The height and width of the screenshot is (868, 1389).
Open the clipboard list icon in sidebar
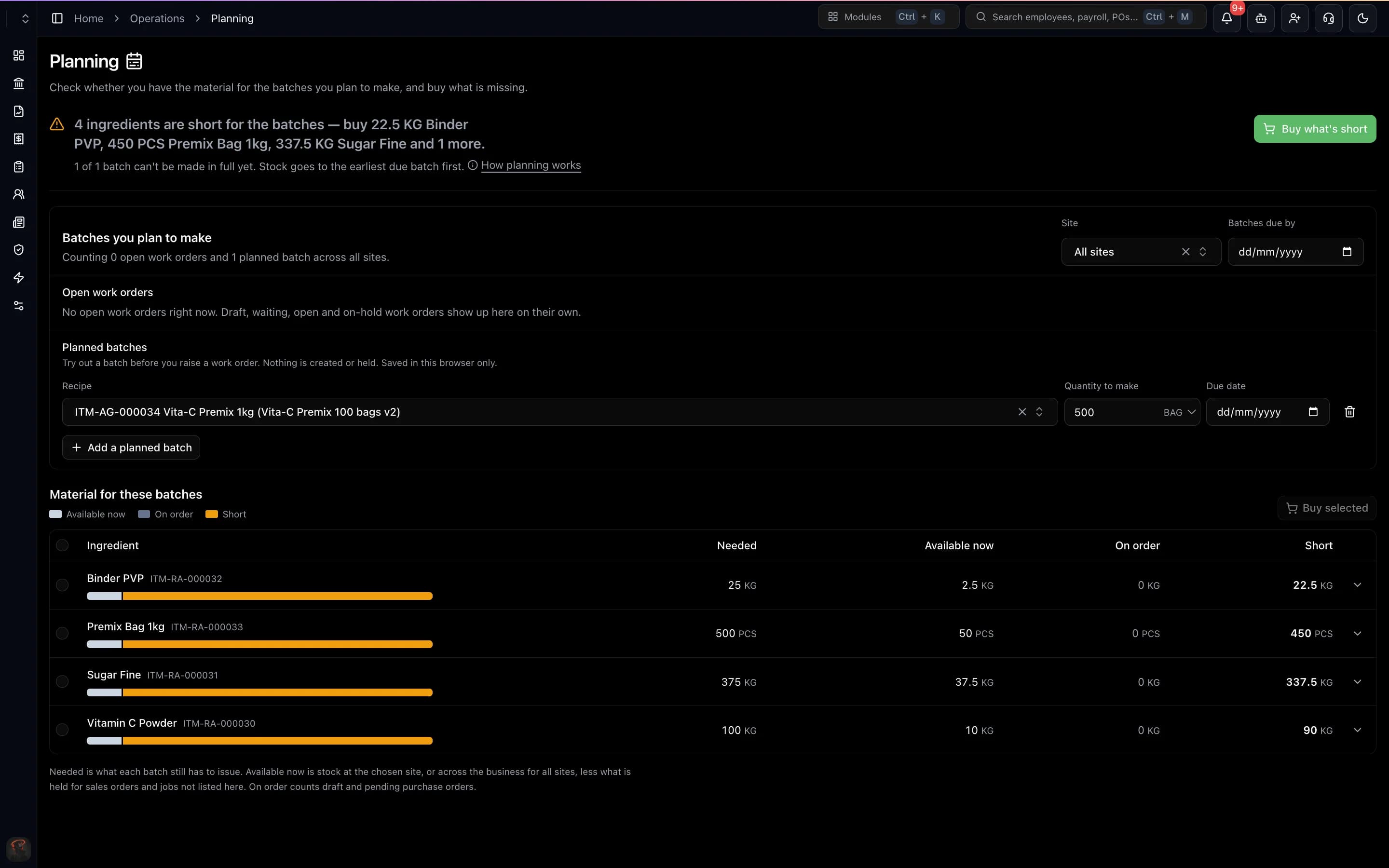18,166
